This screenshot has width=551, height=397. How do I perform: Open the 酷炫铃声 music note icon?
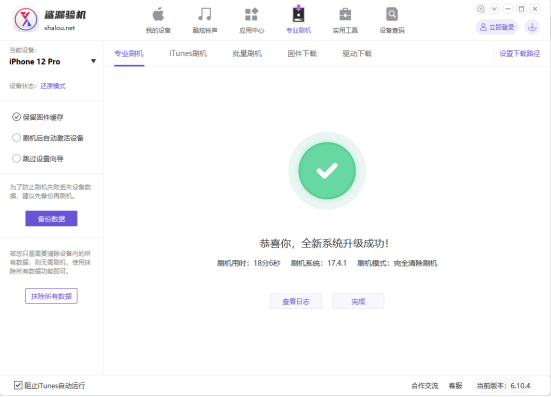click(x=205, y=15)
